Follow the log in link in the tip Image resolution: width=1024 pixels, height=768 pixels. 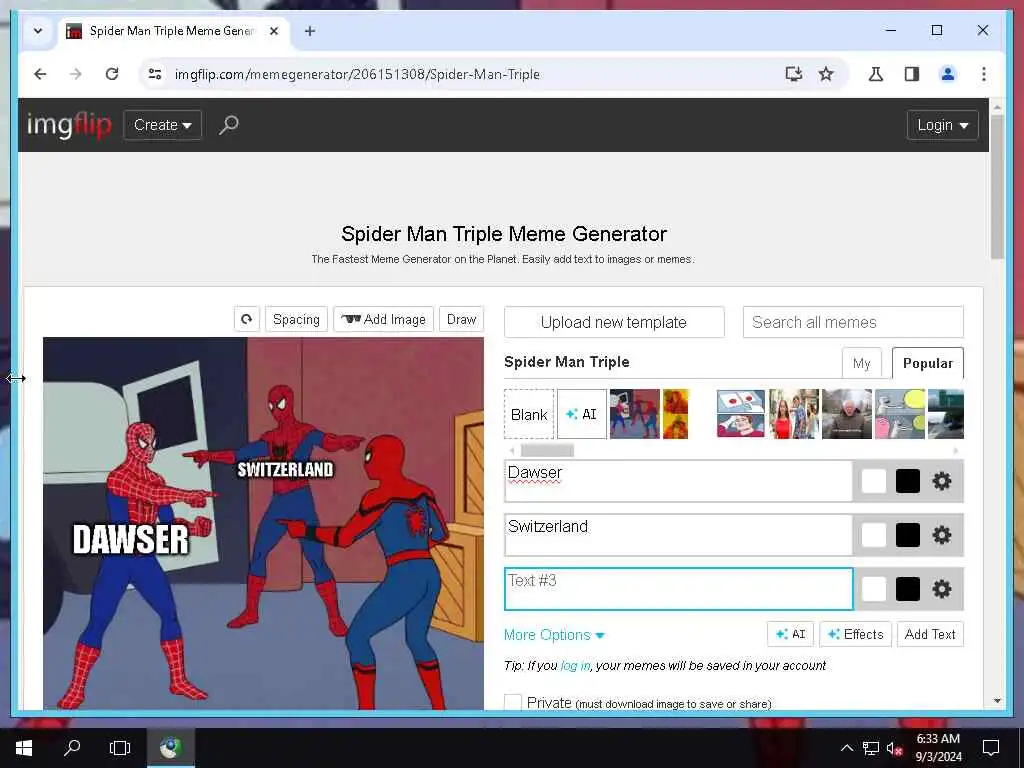(x=575, y=665)
